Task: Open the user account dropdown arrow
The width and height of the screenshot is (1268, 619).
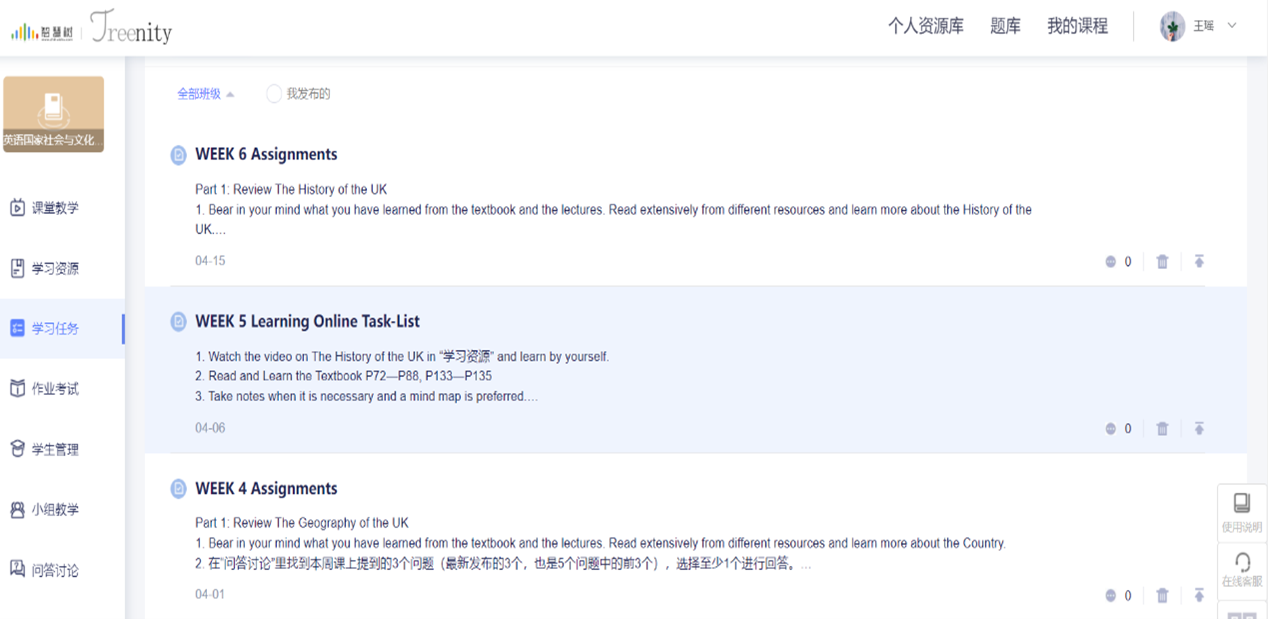Action: 1232,26
